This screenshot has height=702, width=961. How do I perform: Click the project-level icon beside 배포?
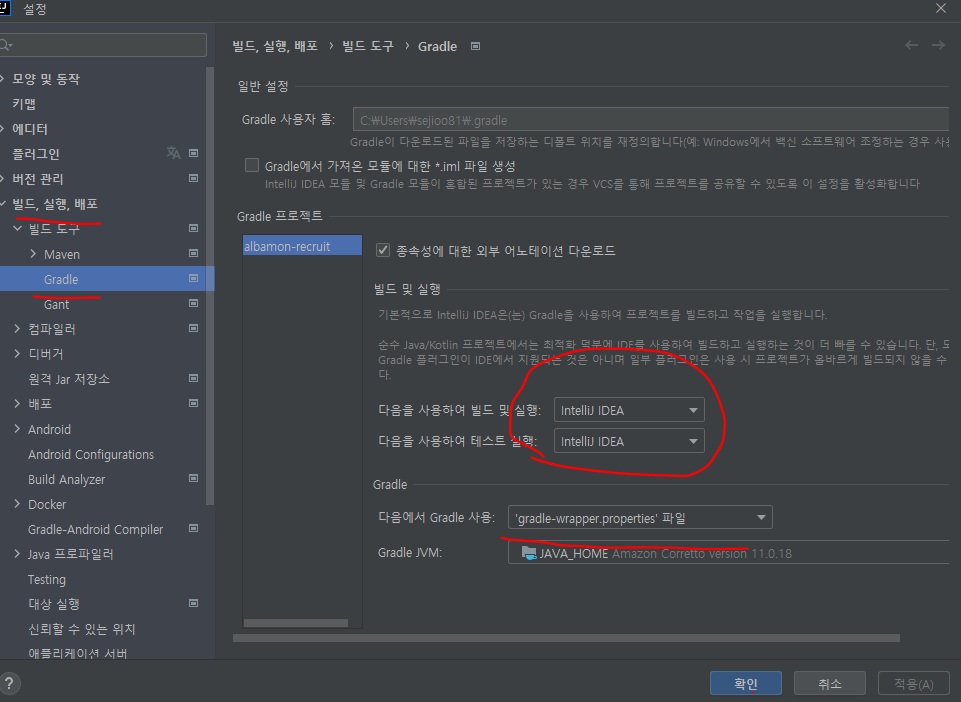(194, 403)
